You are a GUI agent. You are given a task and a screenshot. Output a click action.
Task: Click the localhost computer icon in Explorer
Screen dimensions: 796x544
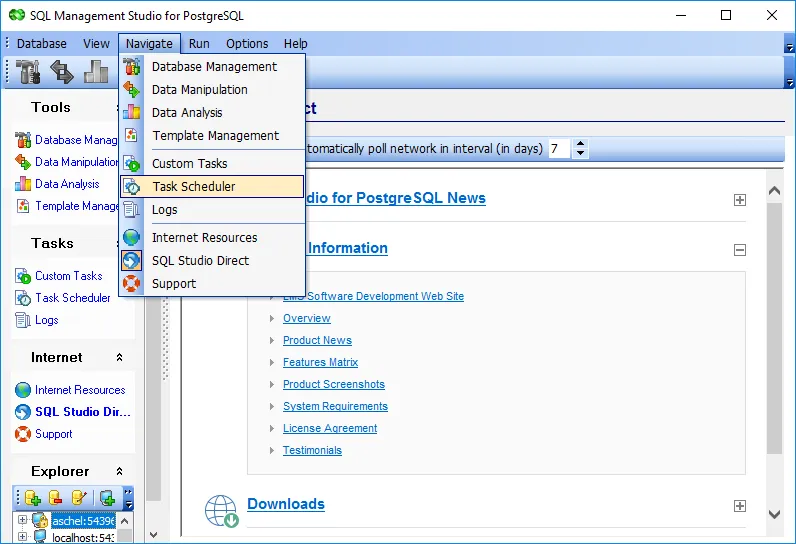point(40,536)
